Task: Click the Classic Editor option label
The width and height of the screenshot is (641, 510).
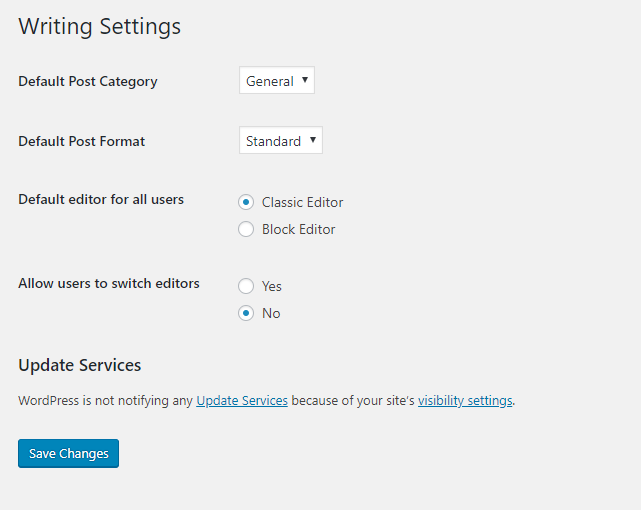Action: pyautogui.click(x=303, y=202)
